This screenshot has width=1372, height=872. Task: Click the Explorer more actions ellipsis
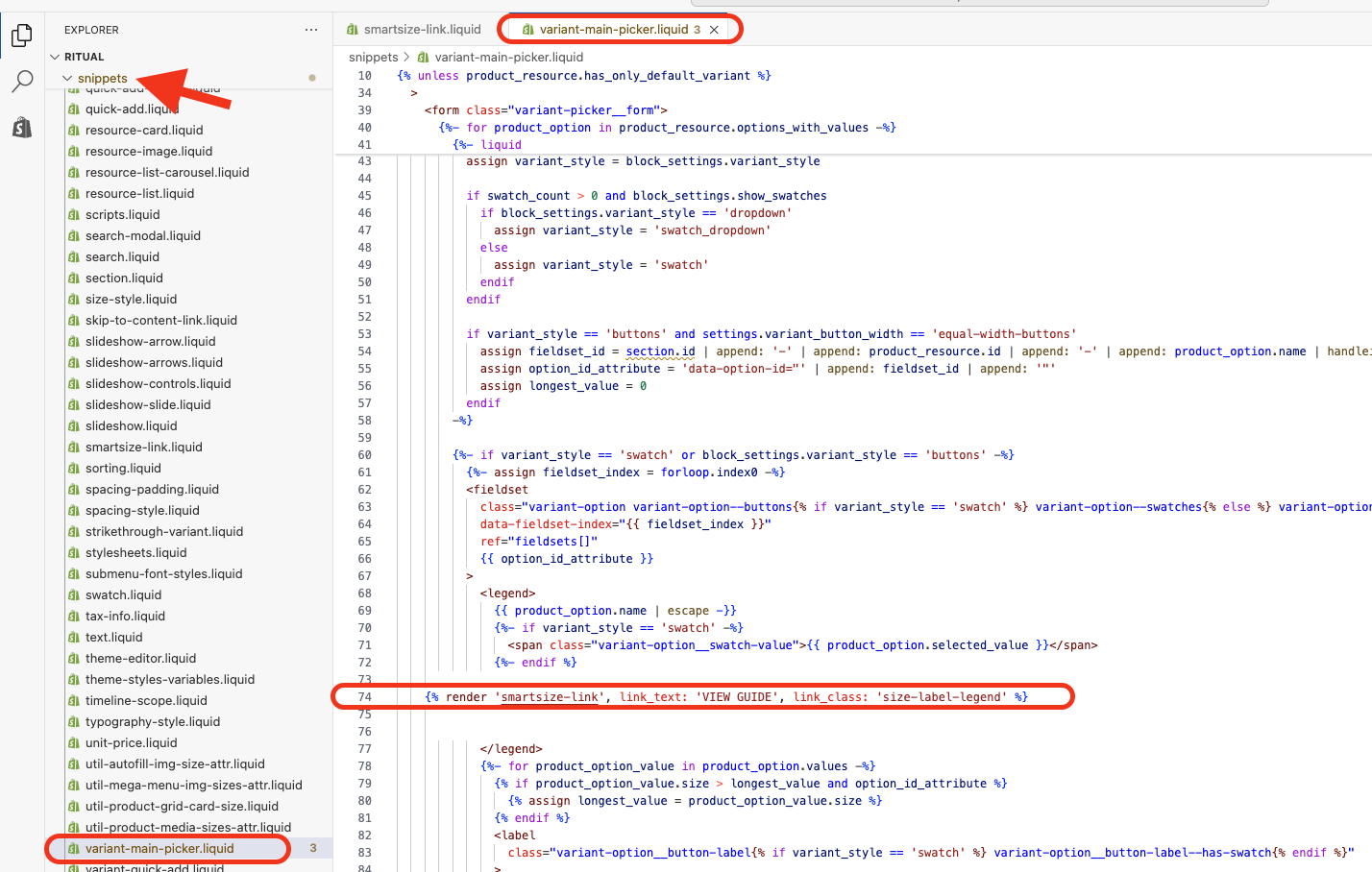[311, 30]
